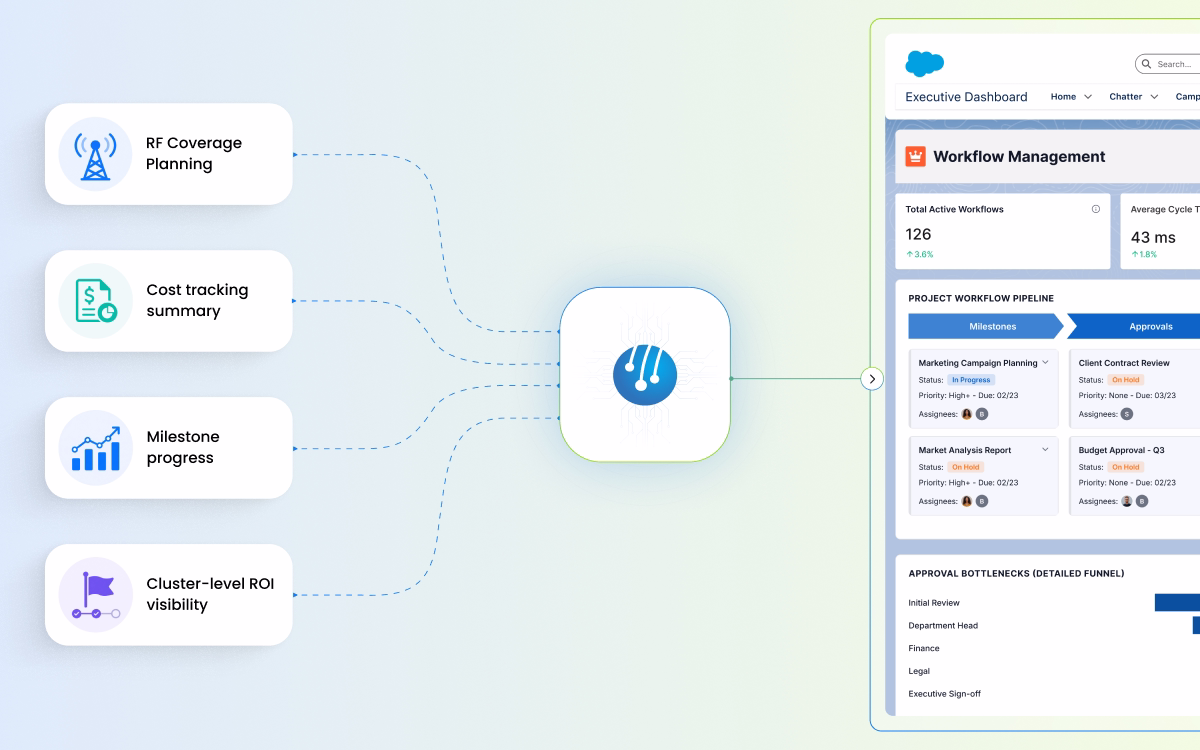
Task: Select the Chatter navigation tab
Action: pyautogui.click(x=1125, y=97)
